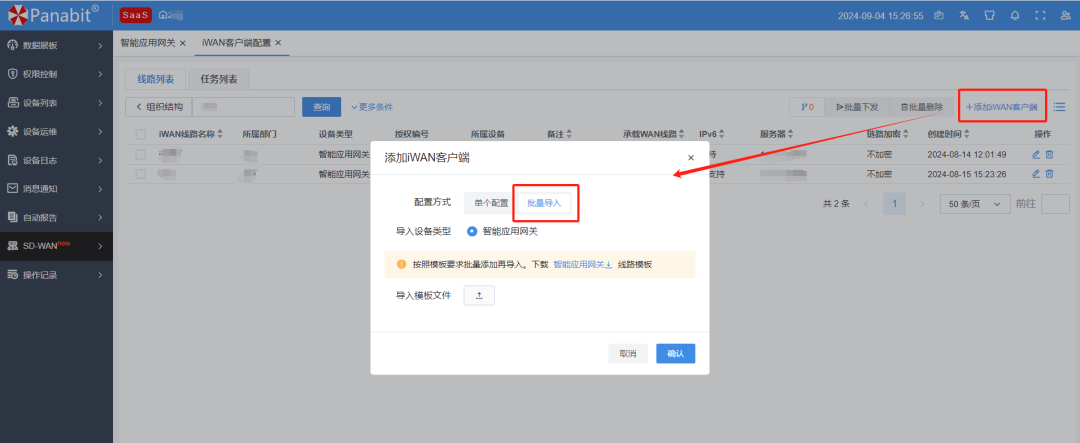Expand the SD-WAN chevron arrow
This screenshot has height=443, width=1080.
pos(100,246)
